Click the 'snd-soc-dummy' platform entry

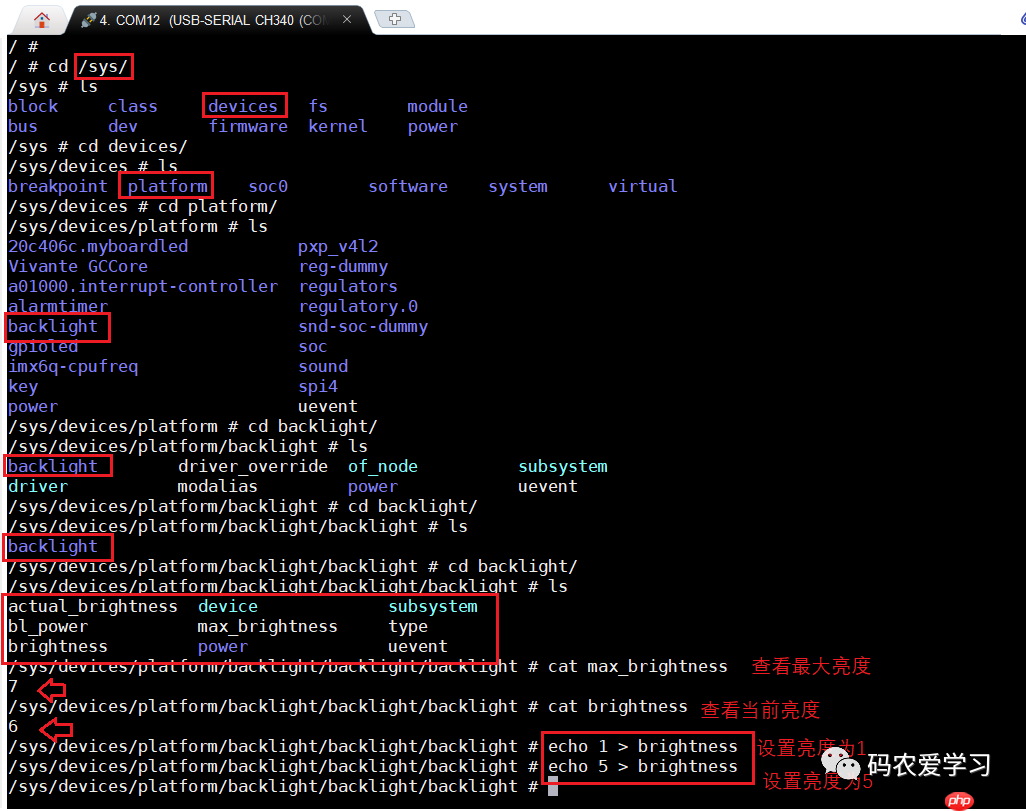[364, 326]
